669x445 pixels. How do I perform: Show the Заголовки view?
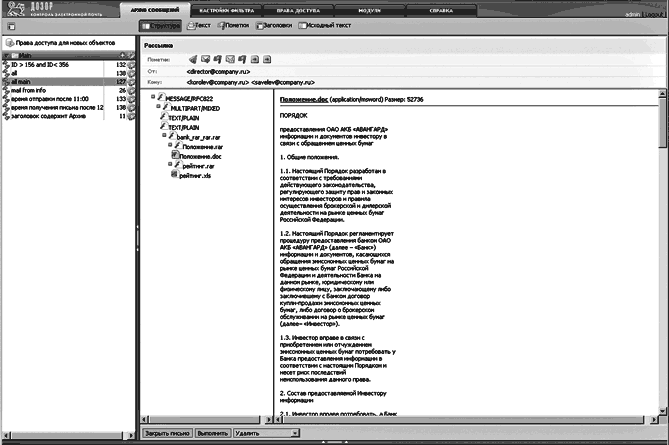click(274, 26)
